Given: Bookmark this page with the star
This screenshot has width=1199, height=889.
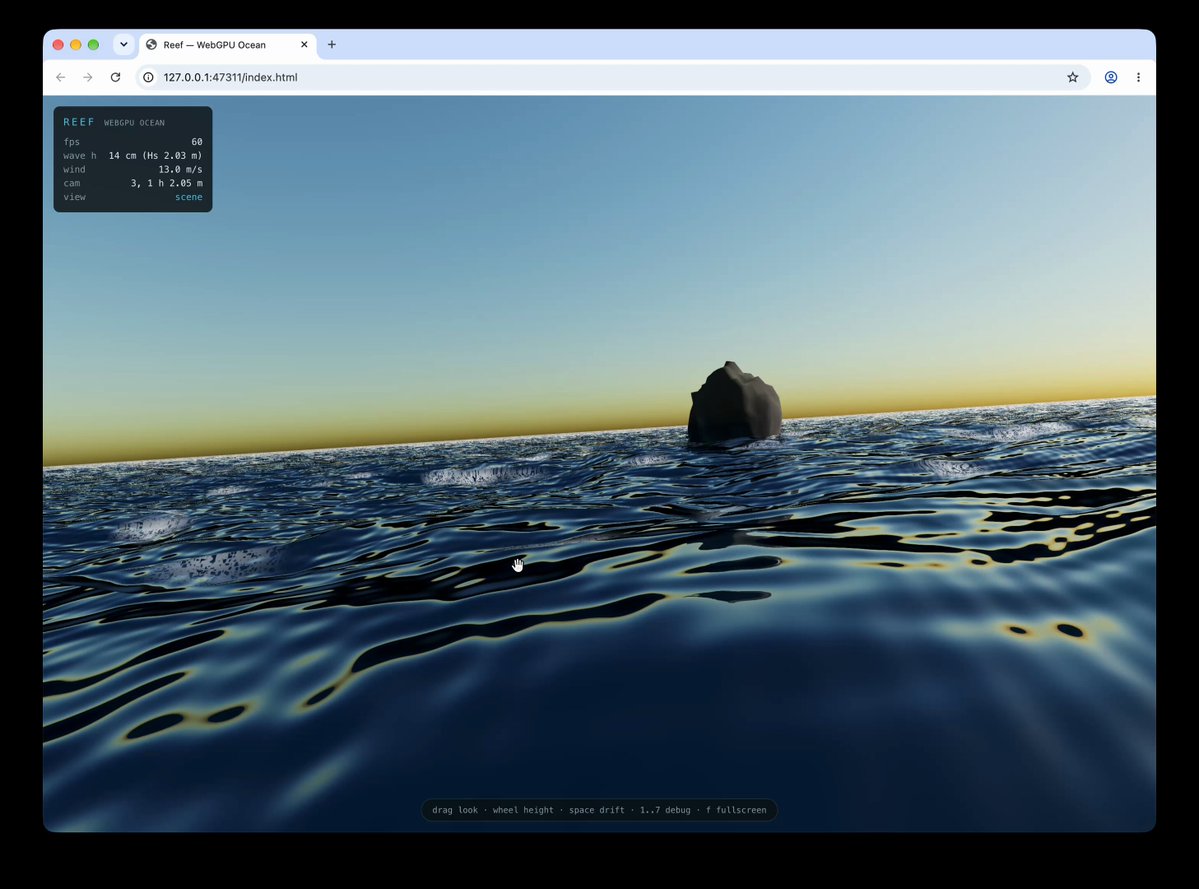Looking at the screenshot, I should pyautogui.click(x=1073, y=77).
